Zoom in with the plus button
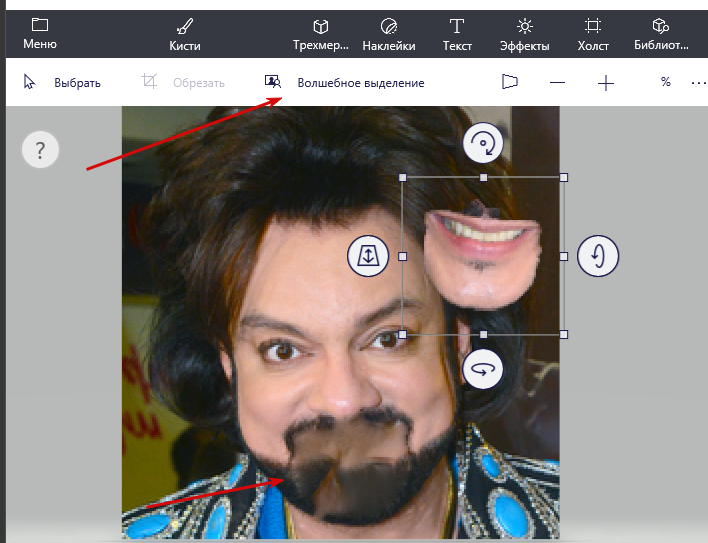The width and height of the screenshot is (708, 543). coord(606,83)
